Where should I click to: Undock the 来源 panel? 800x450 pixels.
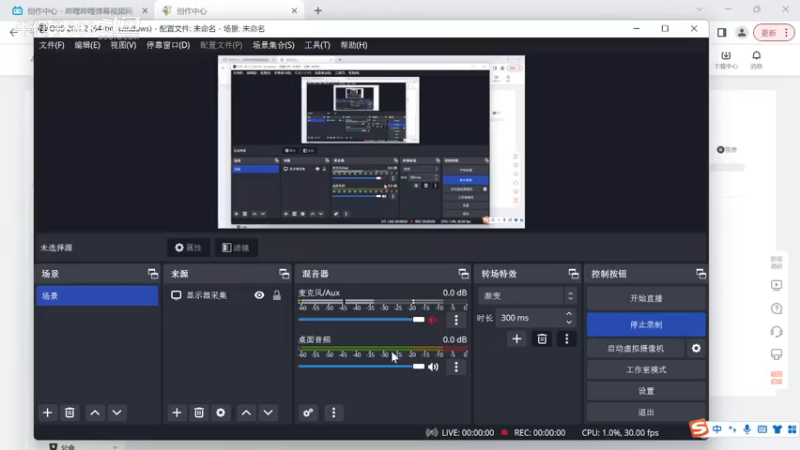284,274
